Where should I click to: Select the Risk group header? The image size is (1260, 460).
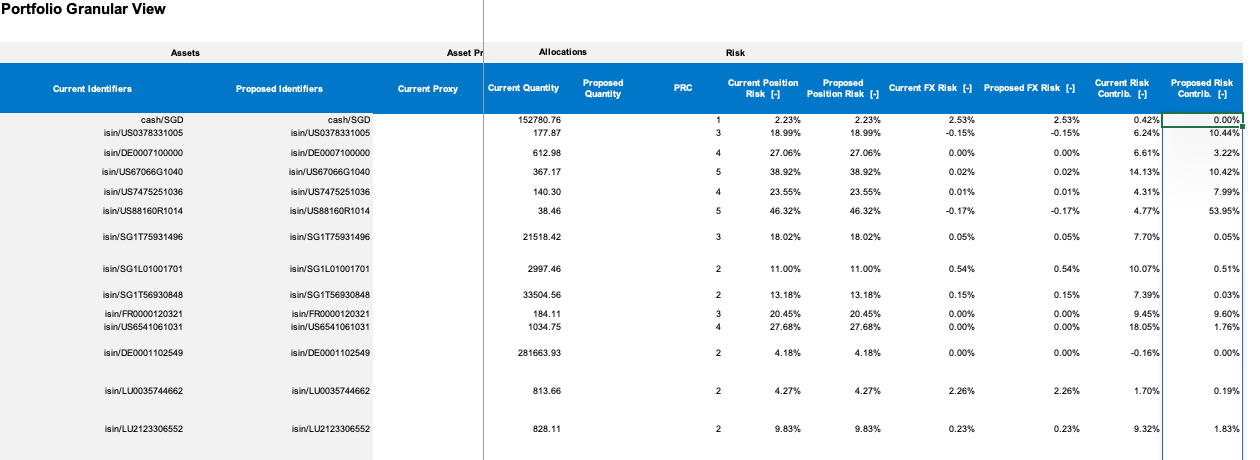click(x=735, y=52)
